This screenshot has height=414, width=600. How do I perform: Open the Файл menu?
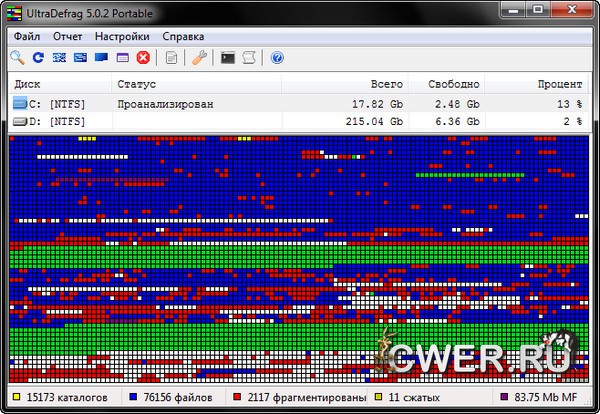(28, 36)
